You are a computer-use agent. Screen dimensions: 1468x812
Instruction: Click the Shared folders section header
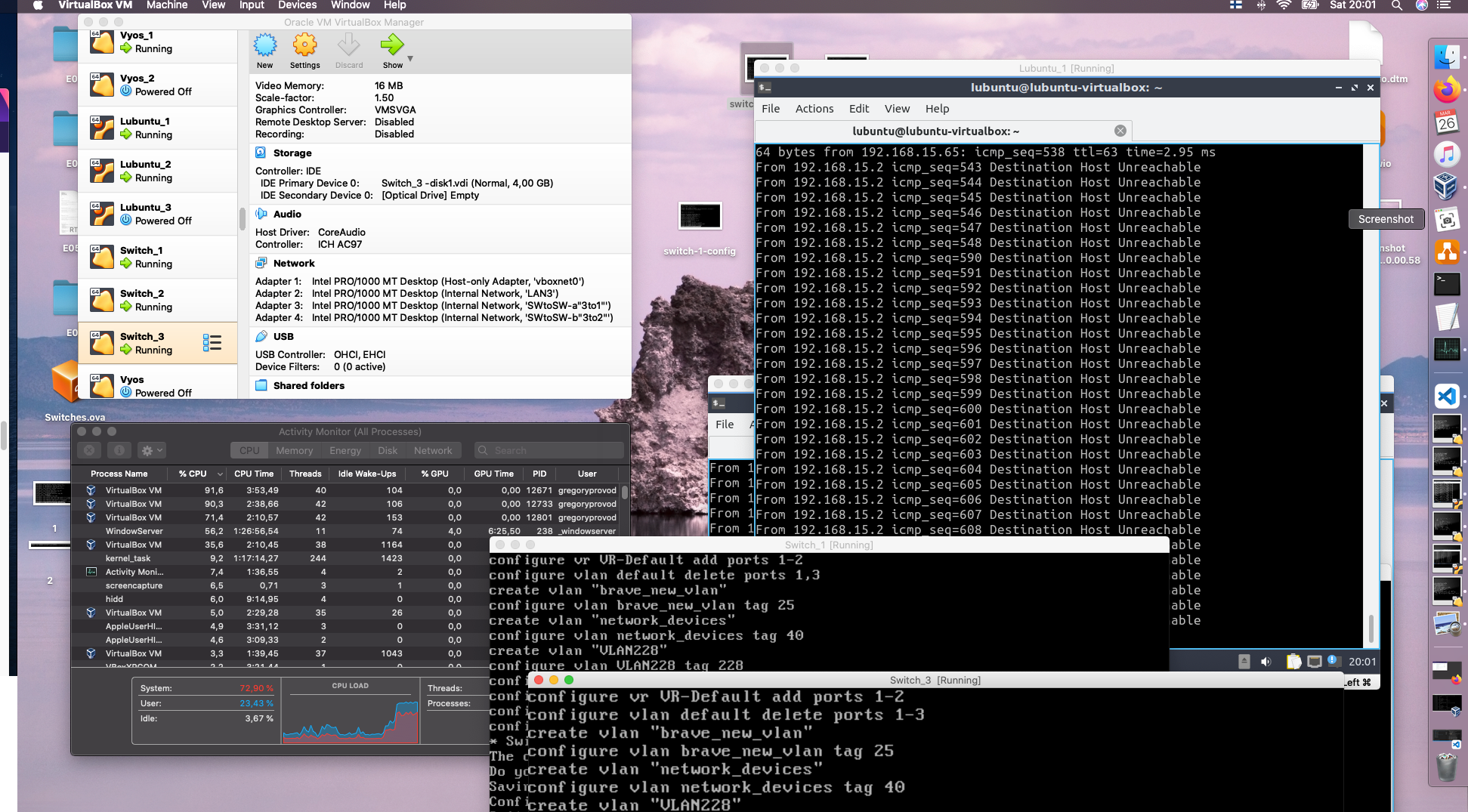308,385
